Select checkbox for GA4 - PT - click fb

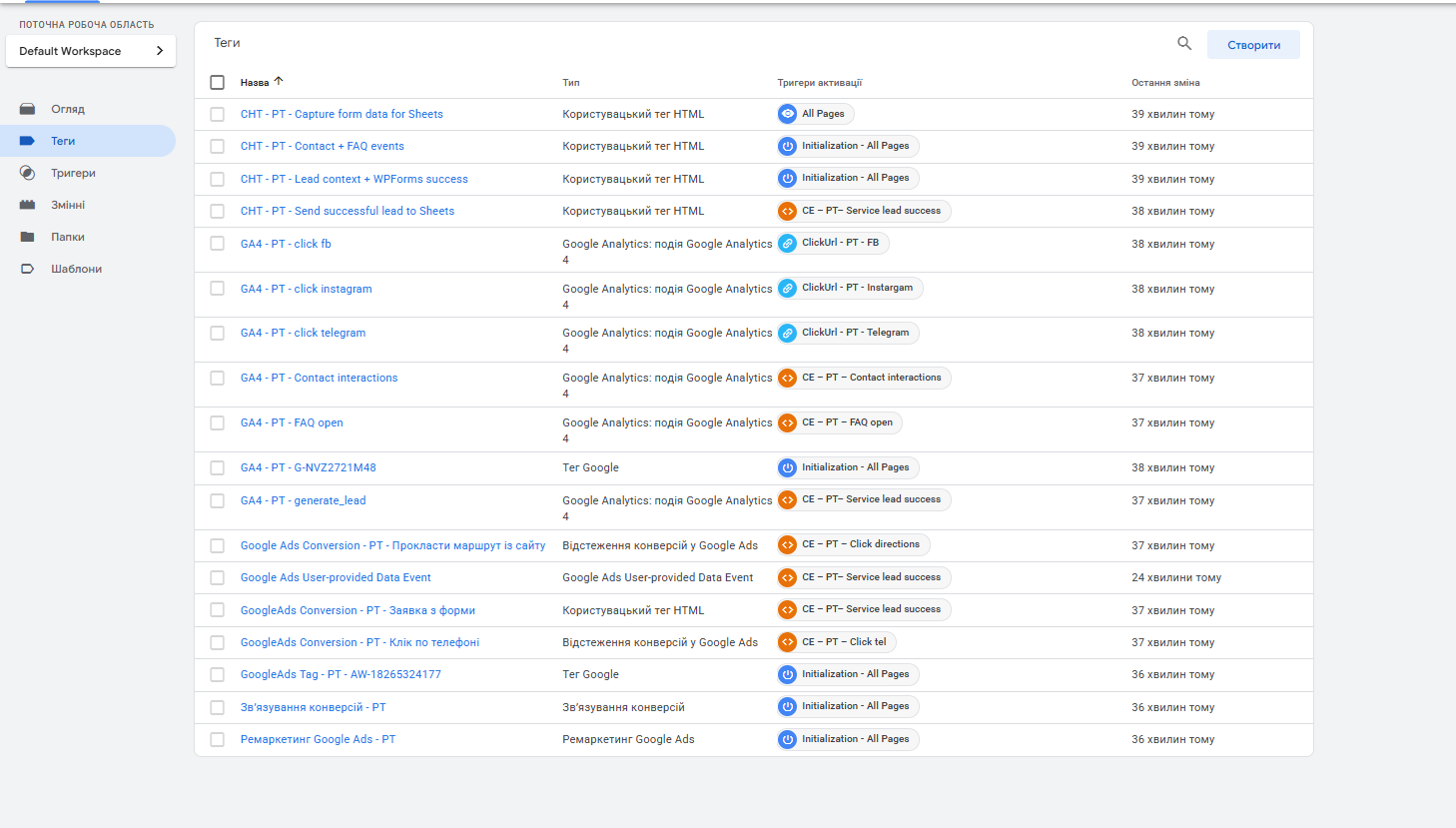(x=217, y=244)
